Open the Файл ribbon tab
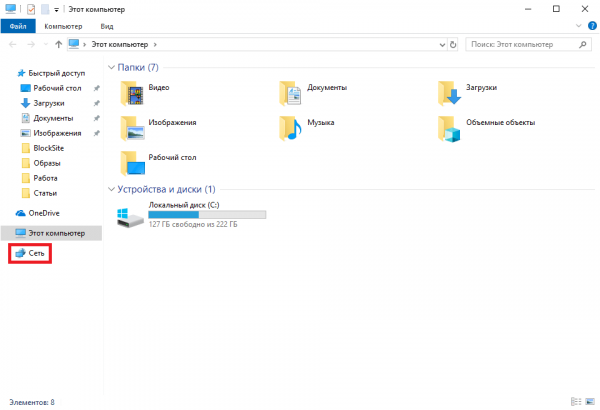 (x=18, y=26)
